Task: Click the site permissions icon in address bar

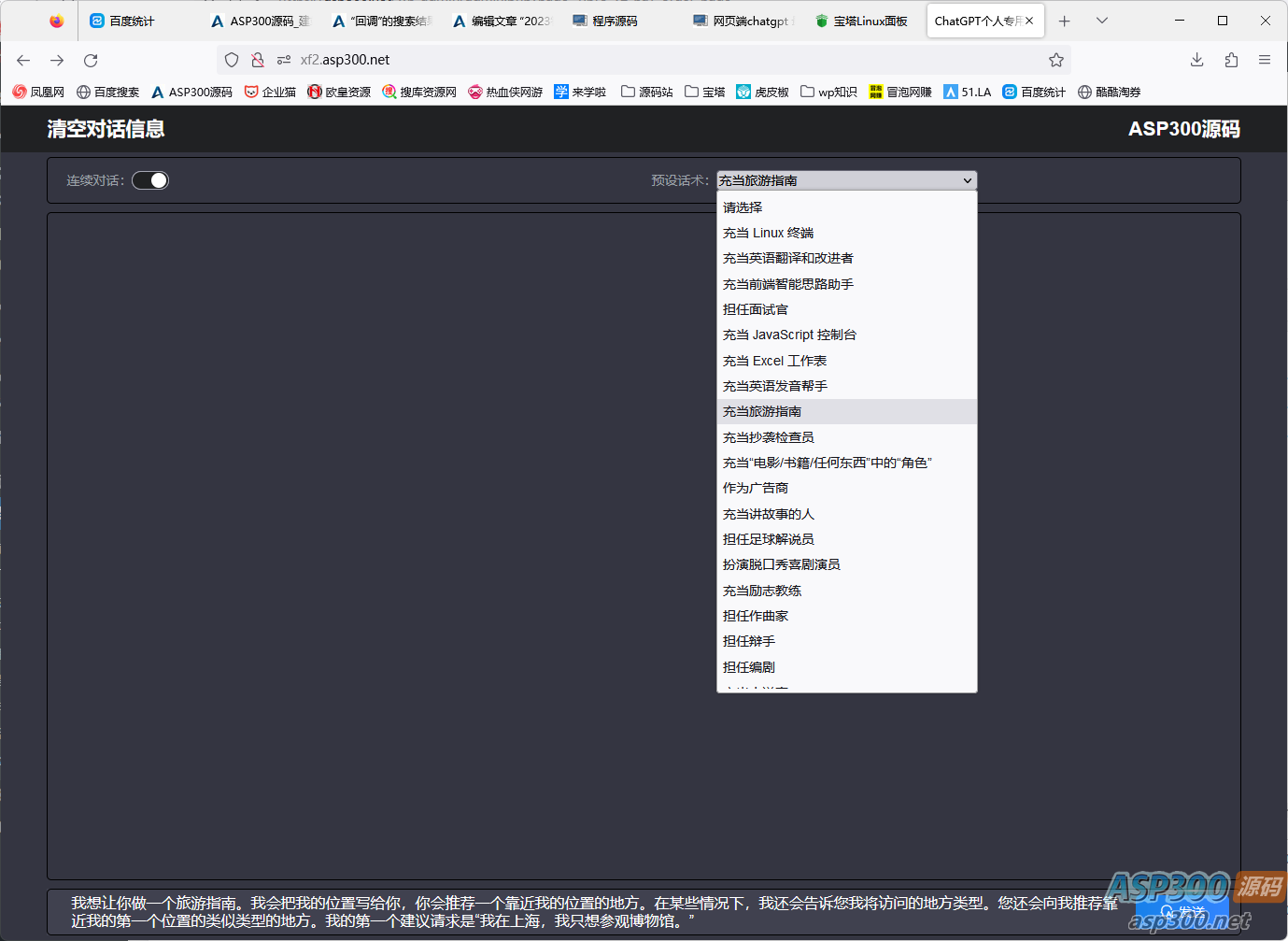Action: (x=284, y=60)
